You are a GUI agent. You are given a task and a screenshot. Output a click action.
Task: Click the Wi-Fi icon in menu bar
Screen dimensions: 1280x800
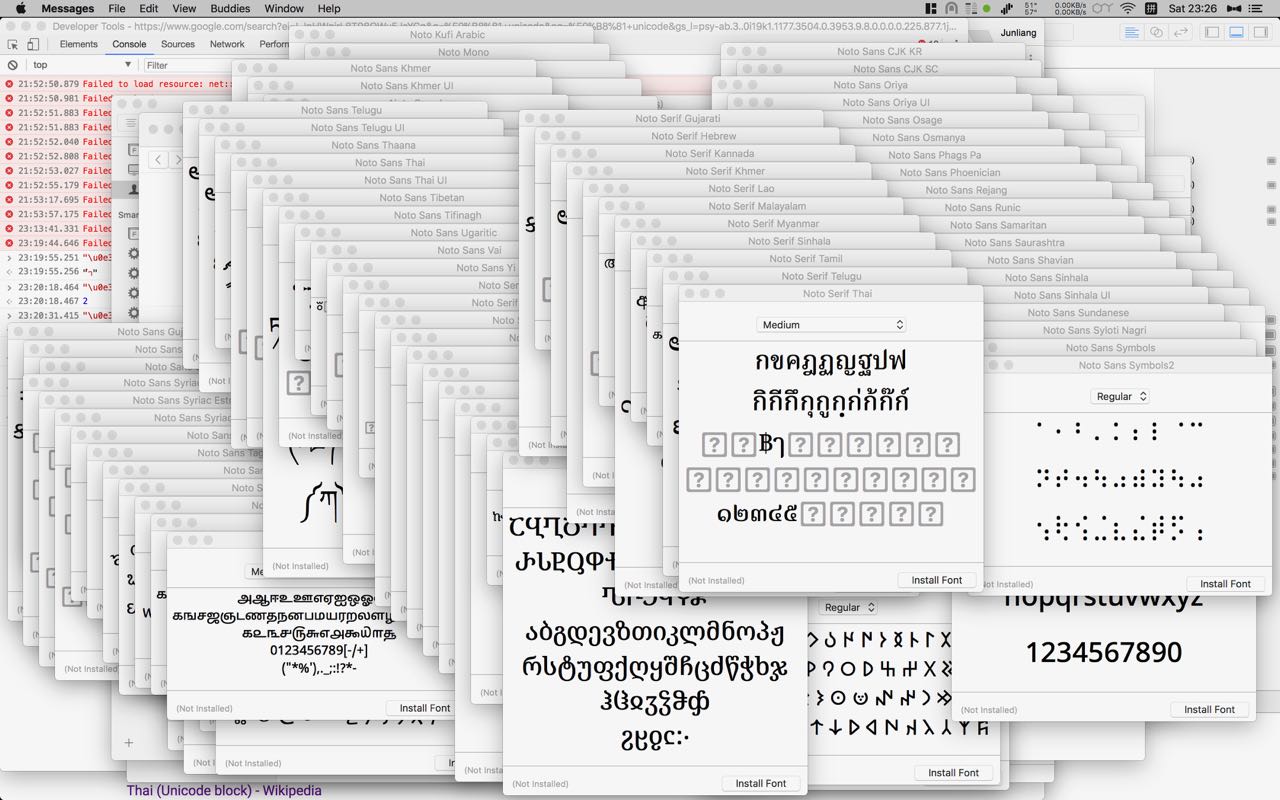coord(1127,9)
